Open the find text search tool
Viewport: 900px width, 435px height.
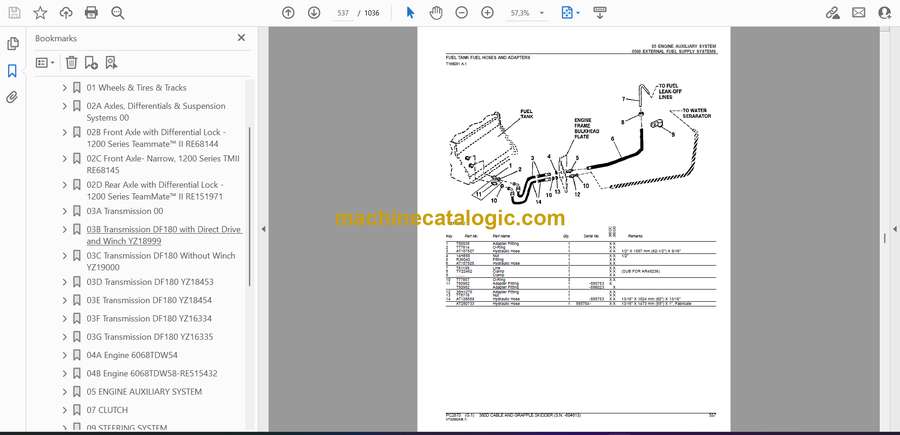[118, 13]
